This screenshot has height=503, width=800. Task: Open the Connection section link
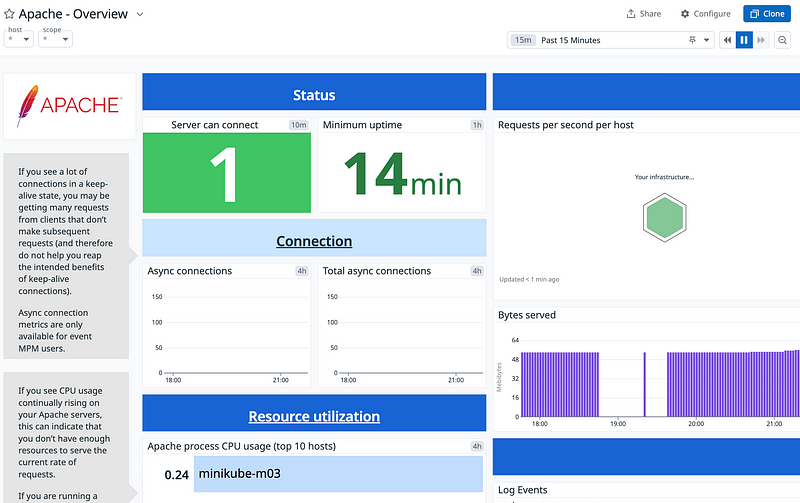pyautogui.click(x=314, y=241)
